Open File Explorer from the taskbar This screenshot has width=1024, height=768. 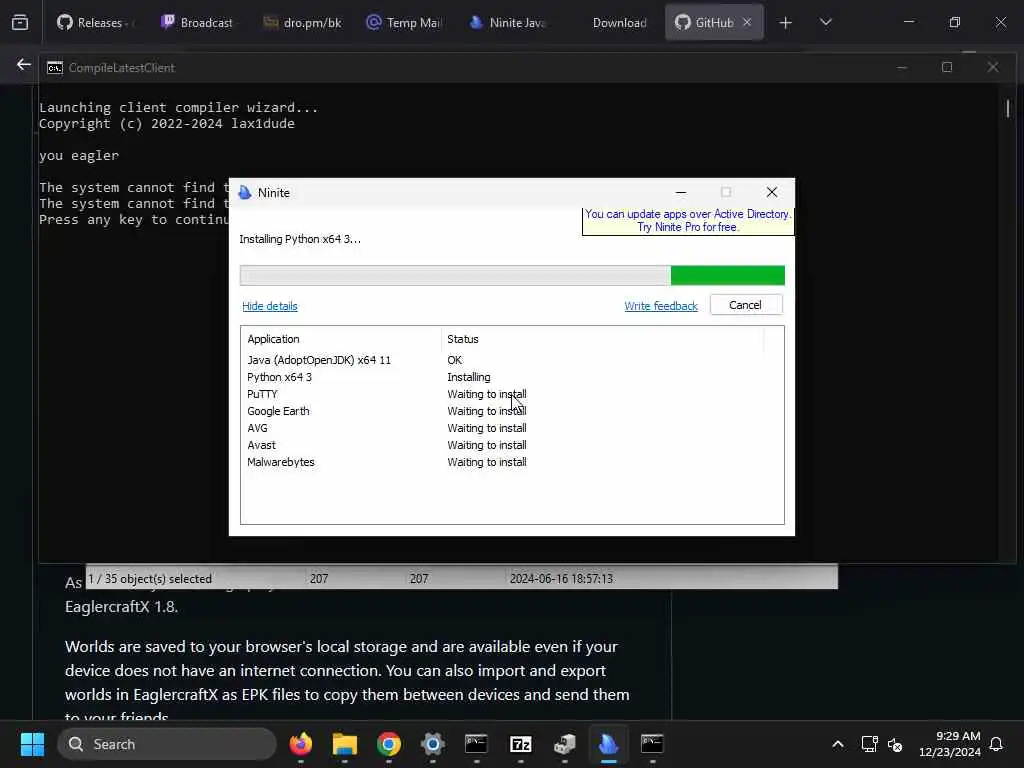tap(345, 744)
